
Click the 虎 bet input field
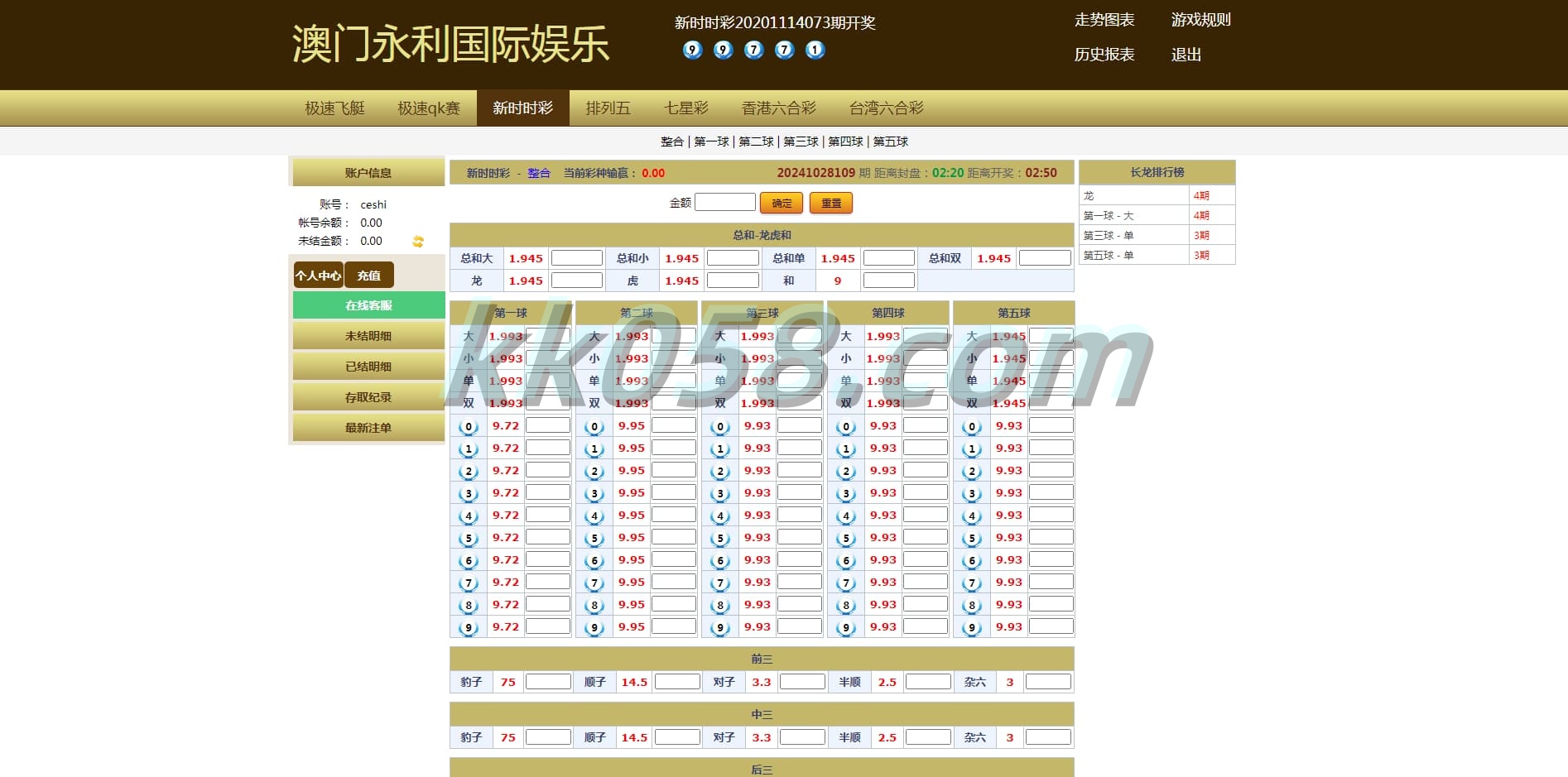click(733, 281)
